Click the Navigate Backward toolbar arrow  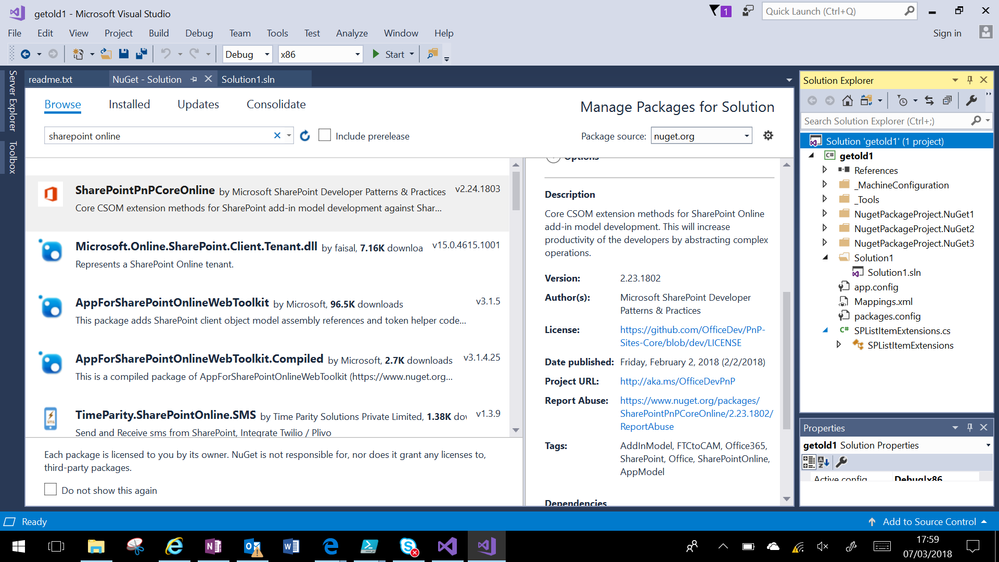[x=25, y=54]
